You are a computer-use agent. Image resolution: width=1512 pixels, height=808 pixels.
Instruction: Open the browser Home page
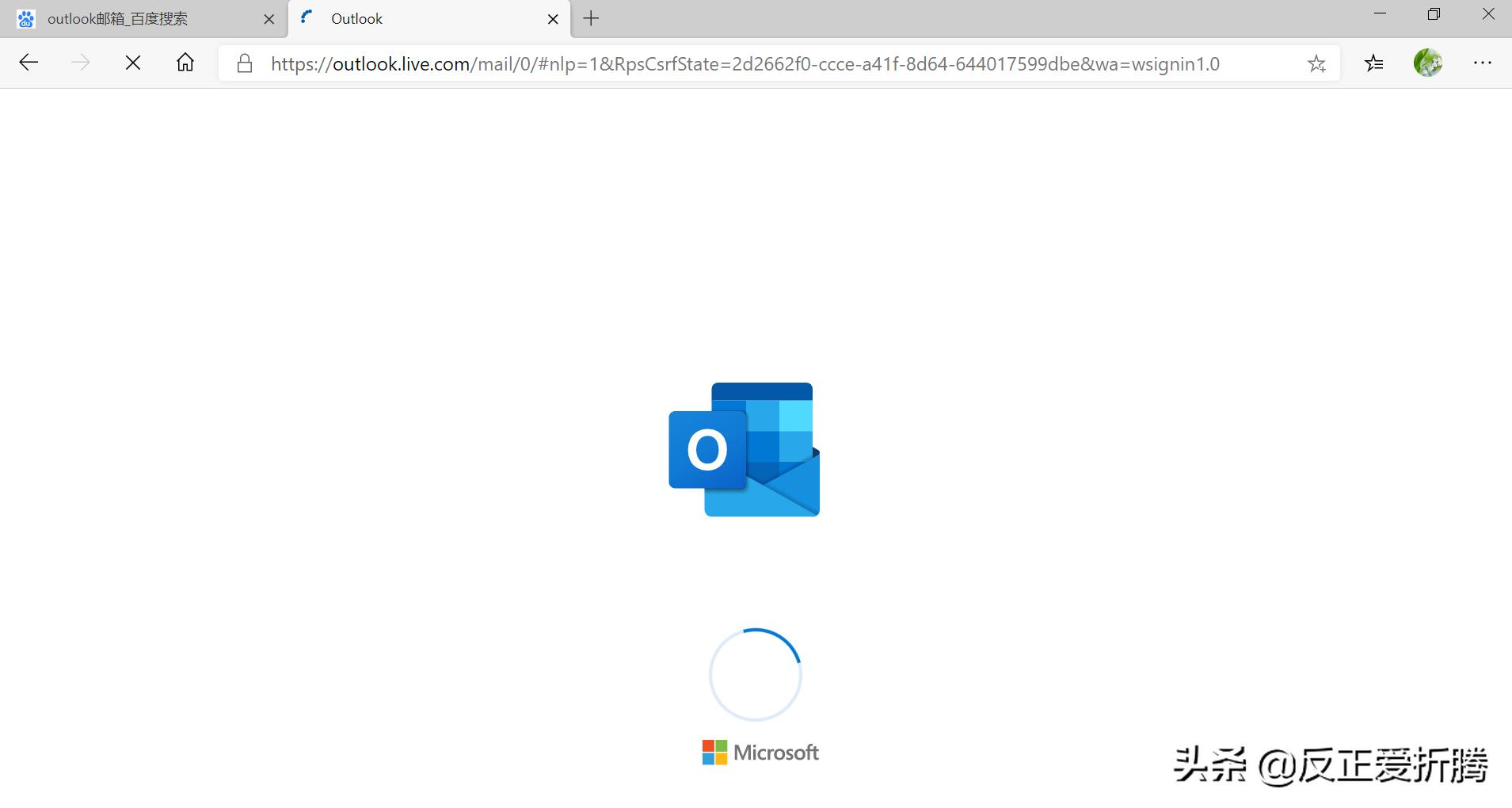point(185,63)
